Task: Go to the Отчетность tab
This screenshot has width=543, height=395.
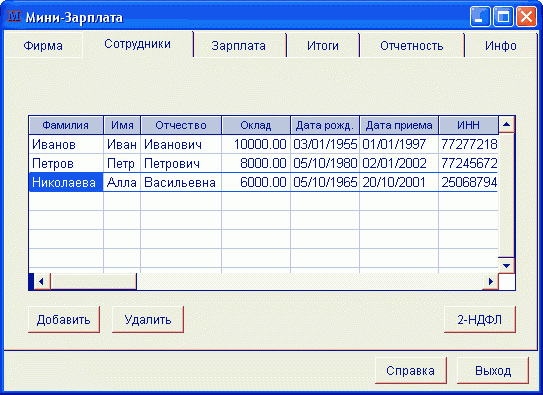Action: pyautogui.click(x=412, y=45)
